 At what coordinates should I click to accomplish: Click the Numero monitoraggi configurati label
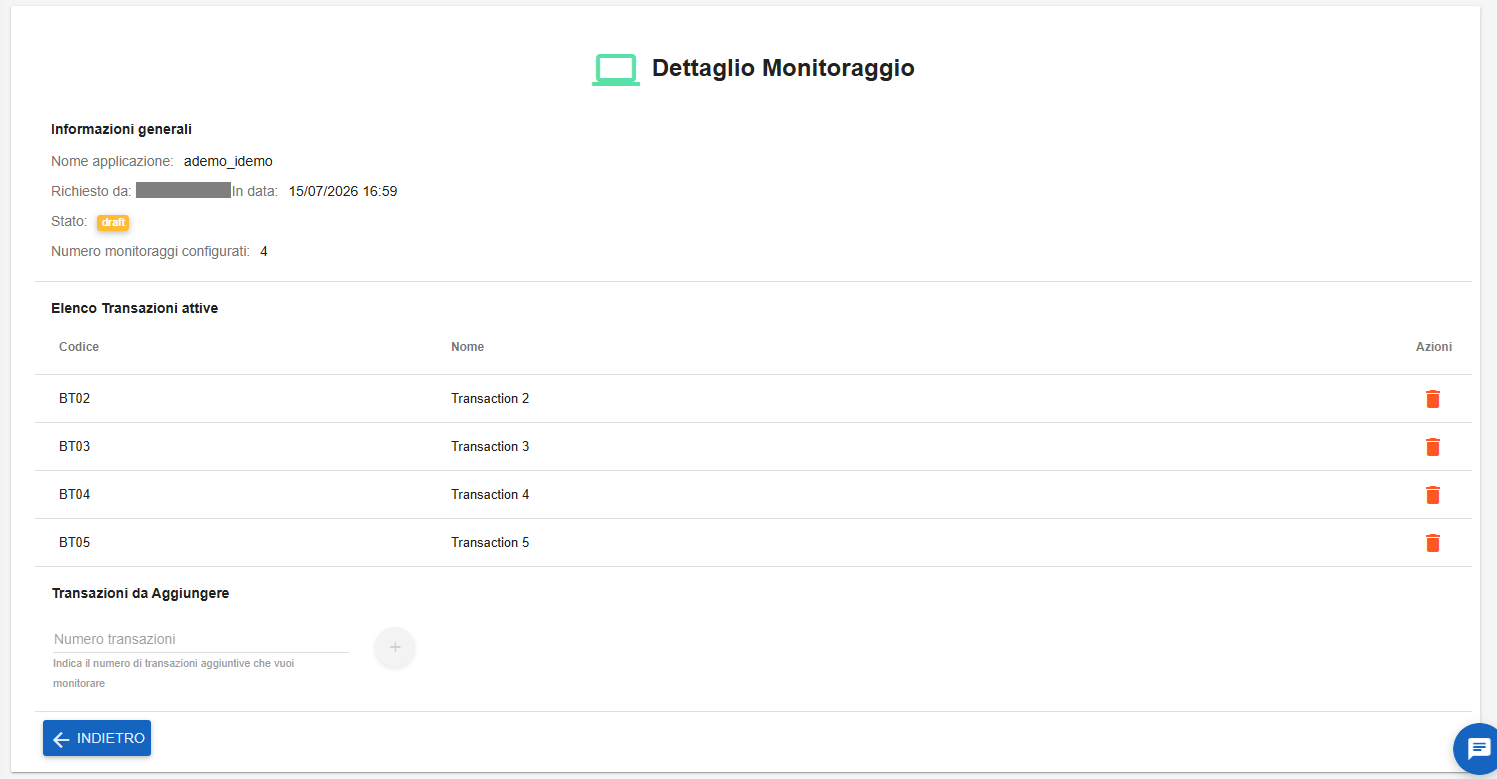tap(150, 251)
